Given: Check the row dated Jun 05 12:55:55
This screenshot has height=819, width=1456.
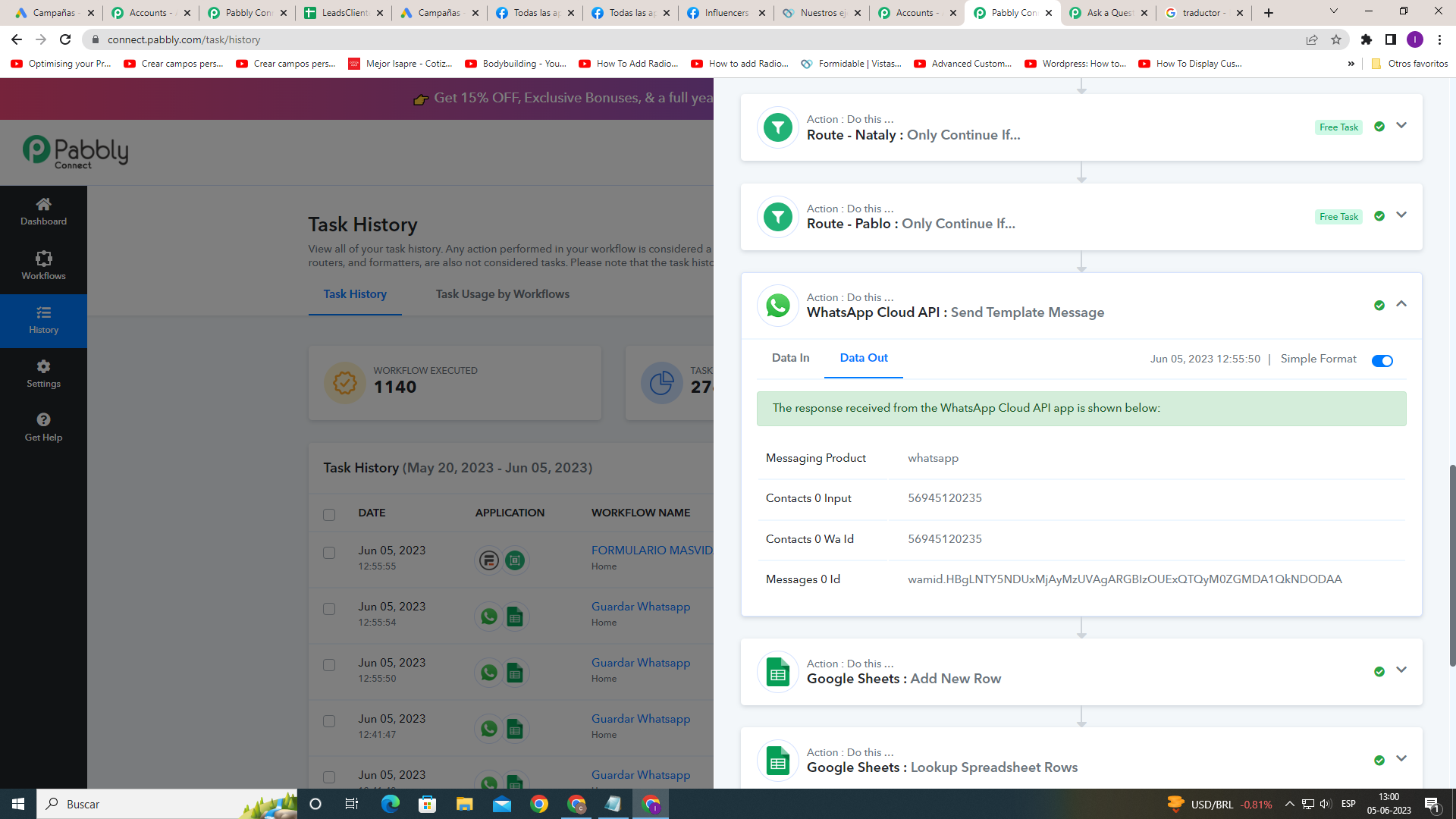Looking at the screenshot, I should [x=329, y=553].
